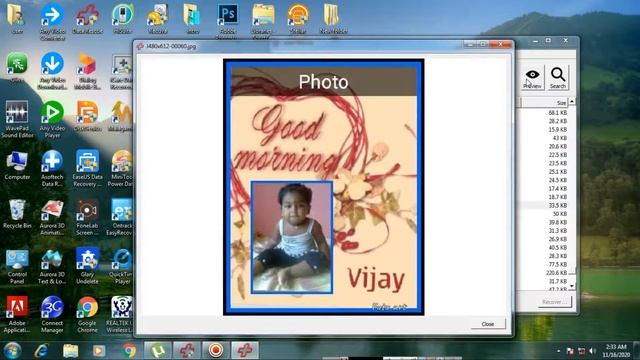This screenshot has width=640, height=360.
Task: Open the Computer desktop icon
Action: point(17,165)
